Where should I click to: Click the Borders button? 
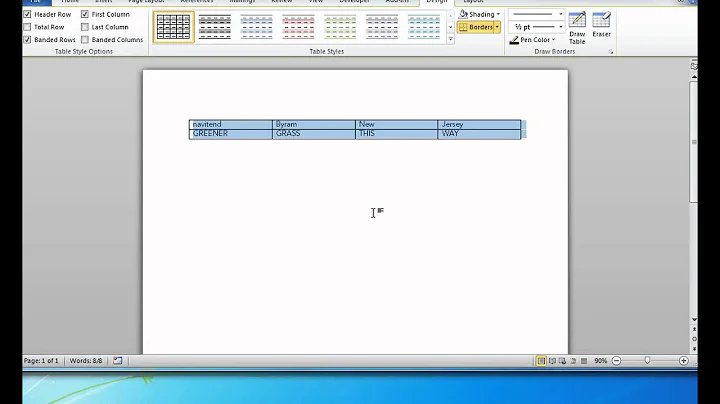[476, 27]
